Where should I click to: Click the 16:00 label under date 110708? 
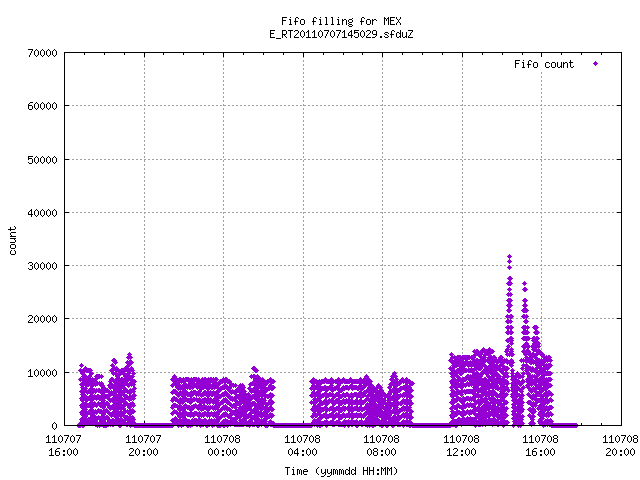tap(540, 452)
